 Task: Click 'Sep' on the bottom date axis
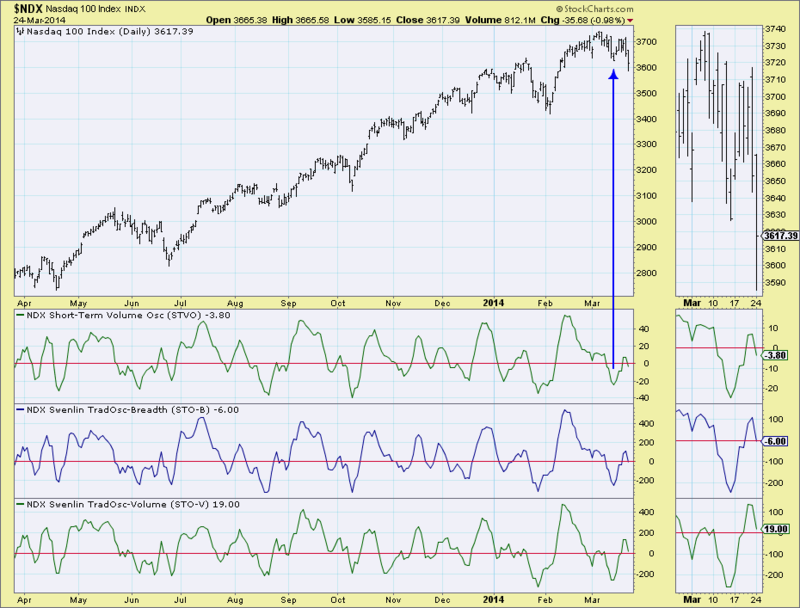[288, 600]
